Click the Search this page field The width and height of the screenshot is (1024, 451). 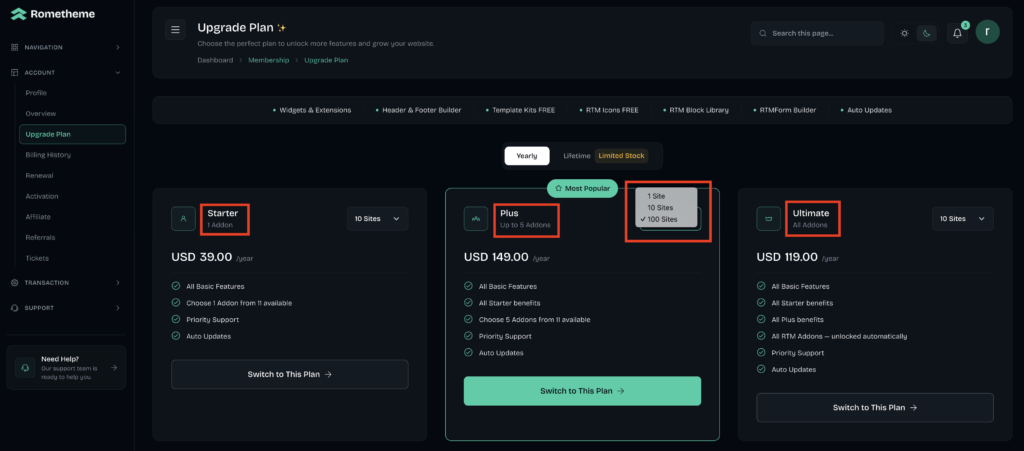(817, 33)
